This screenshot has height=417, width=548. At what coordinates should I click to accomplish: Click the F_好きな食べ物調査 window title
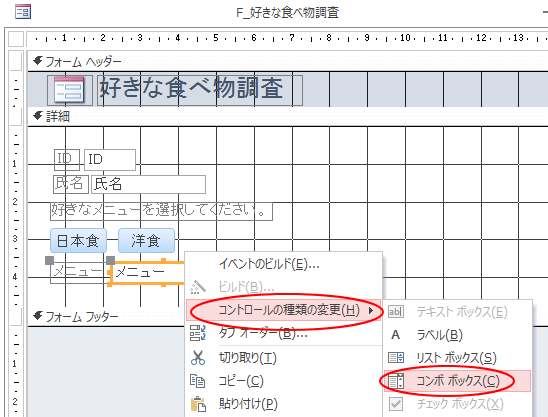coord(287,13)
